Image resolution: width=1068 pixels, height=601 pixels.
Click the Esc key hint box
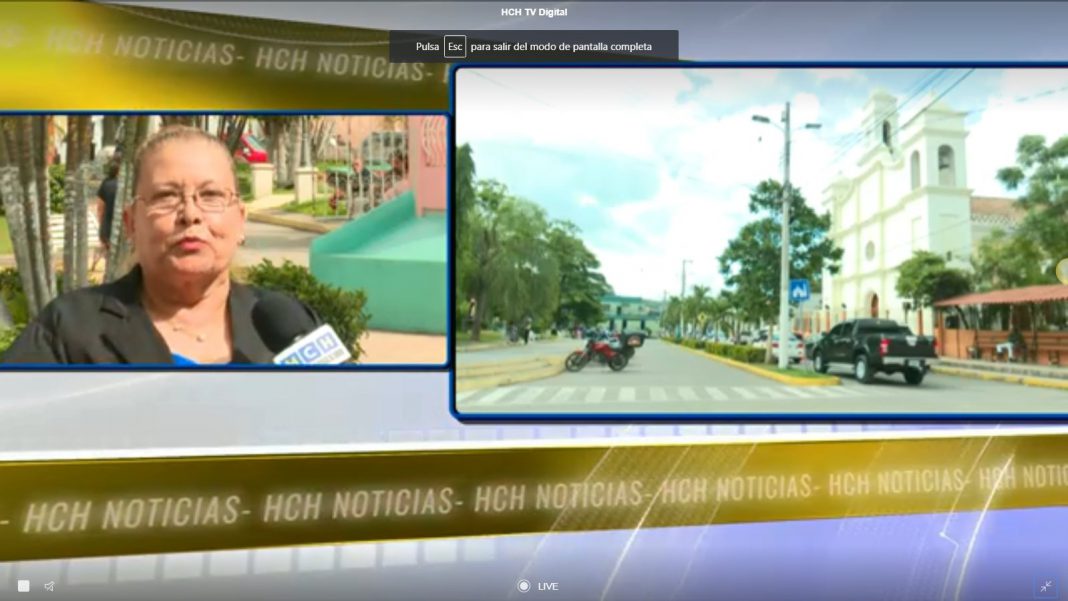pyautogui.click(x=455, y=46)
